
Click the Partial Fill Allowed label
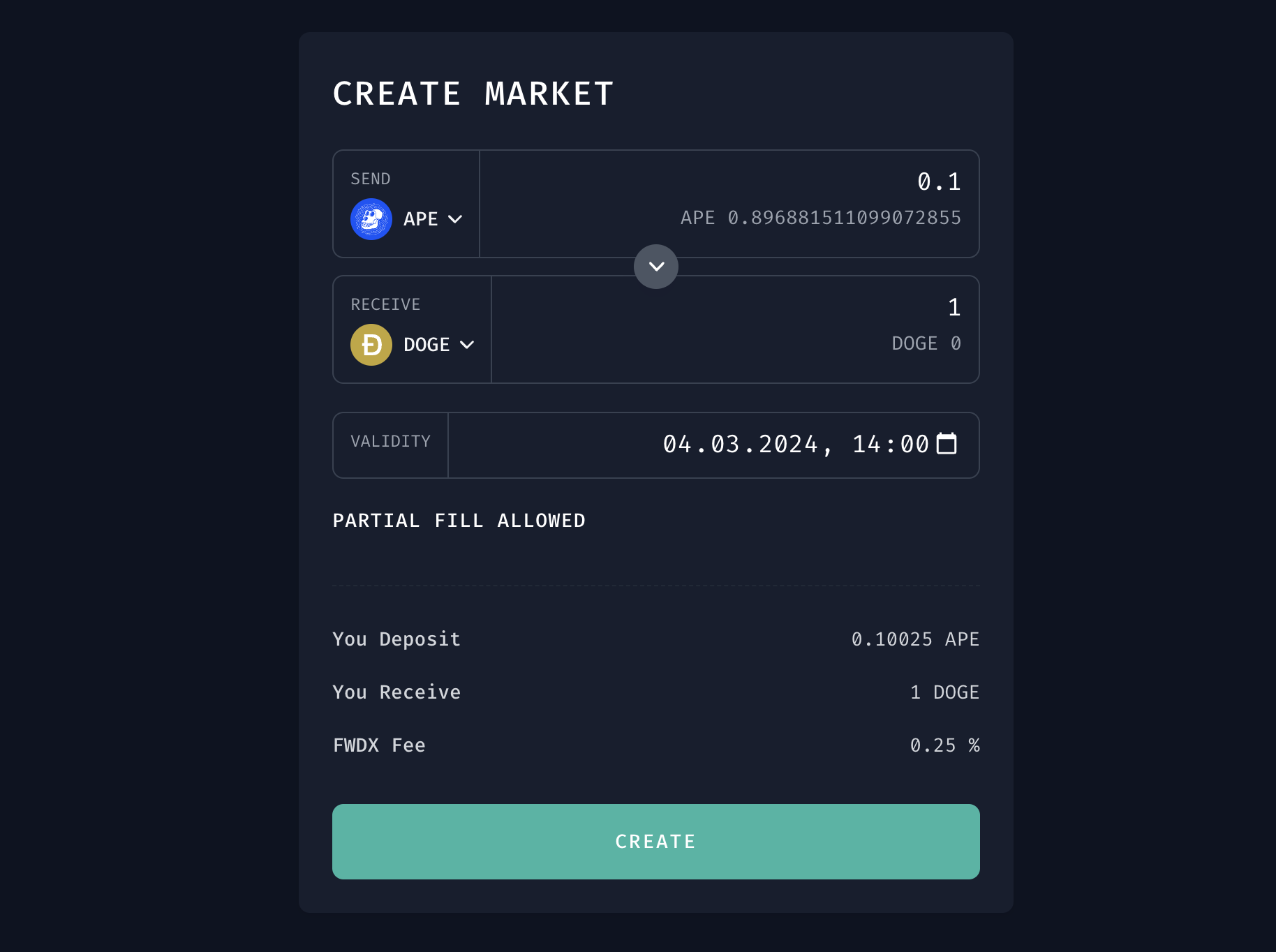coord(459,521)
